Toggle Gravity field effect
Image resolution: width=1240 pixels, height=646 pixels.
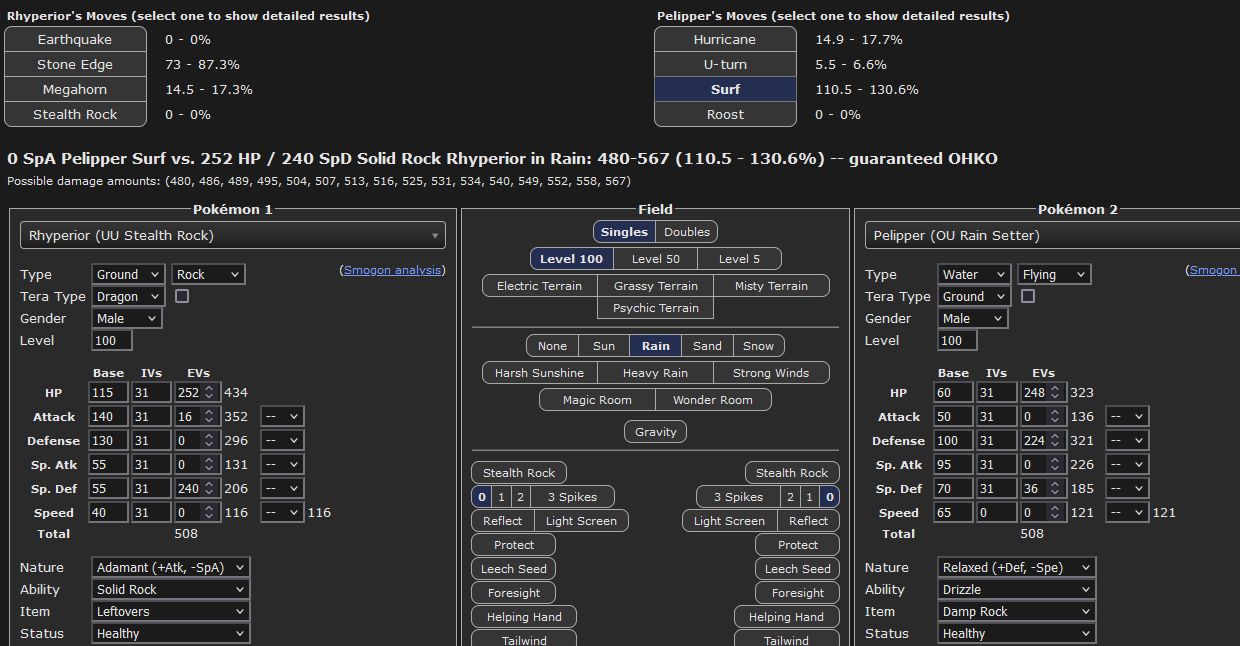(656, 432)
